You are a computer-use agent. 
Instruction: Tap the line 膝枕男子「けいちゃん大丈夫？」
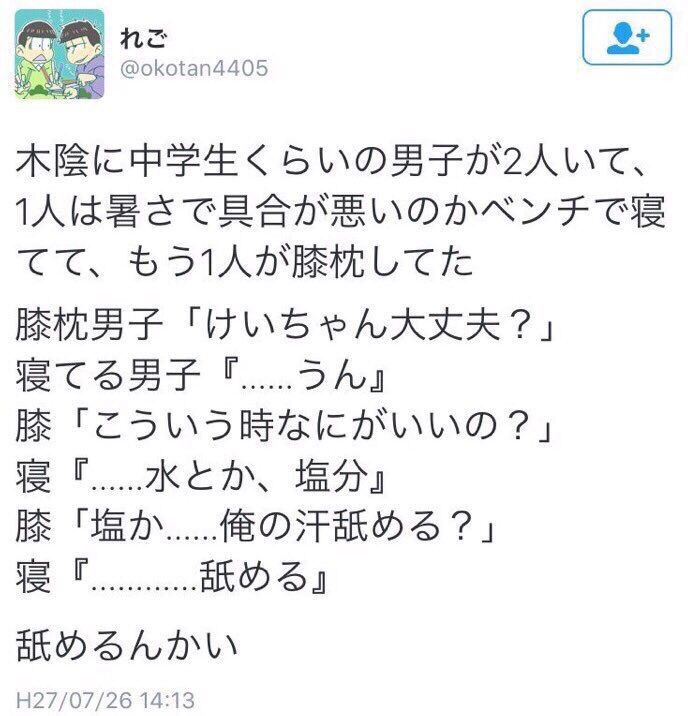coord(285,326)
